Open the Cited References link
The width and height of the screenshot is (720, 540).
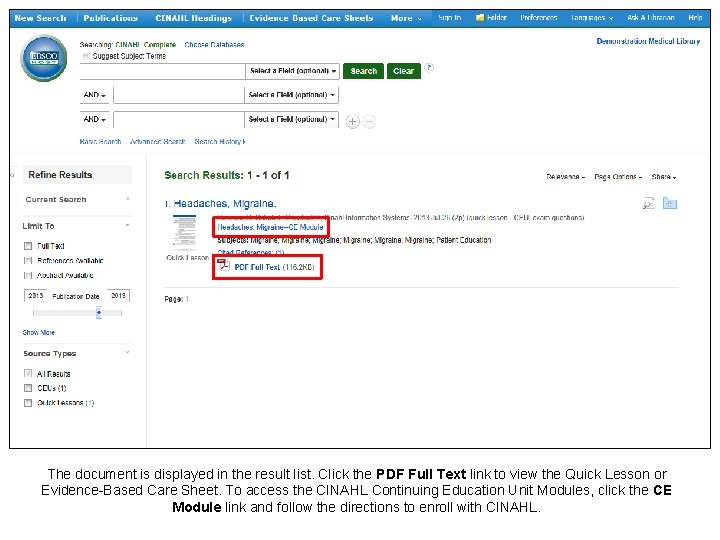pyautogui.click(x=251, y=253)
